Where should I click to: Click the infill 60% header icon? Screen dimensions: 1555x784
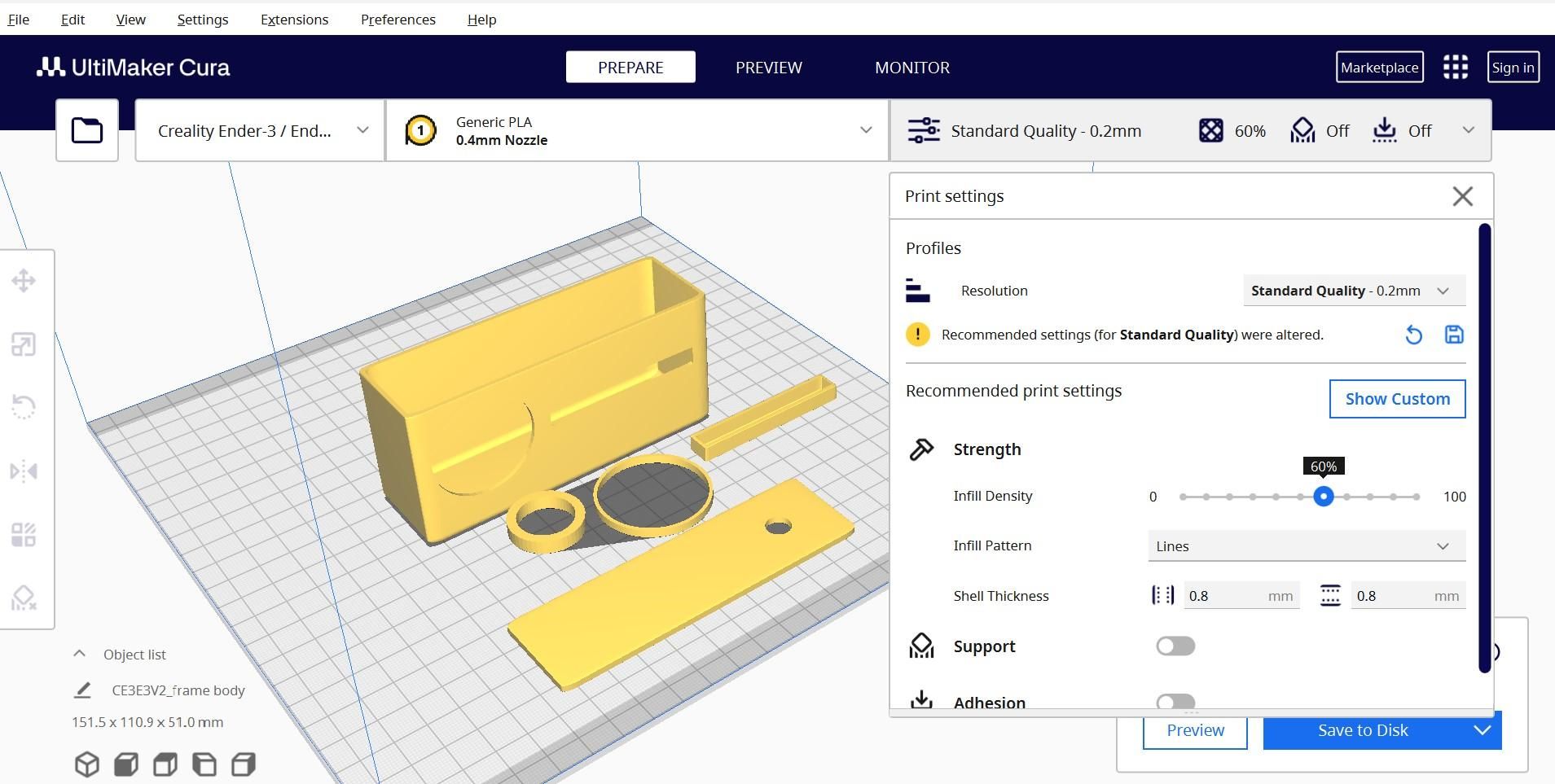[1210, 130]
